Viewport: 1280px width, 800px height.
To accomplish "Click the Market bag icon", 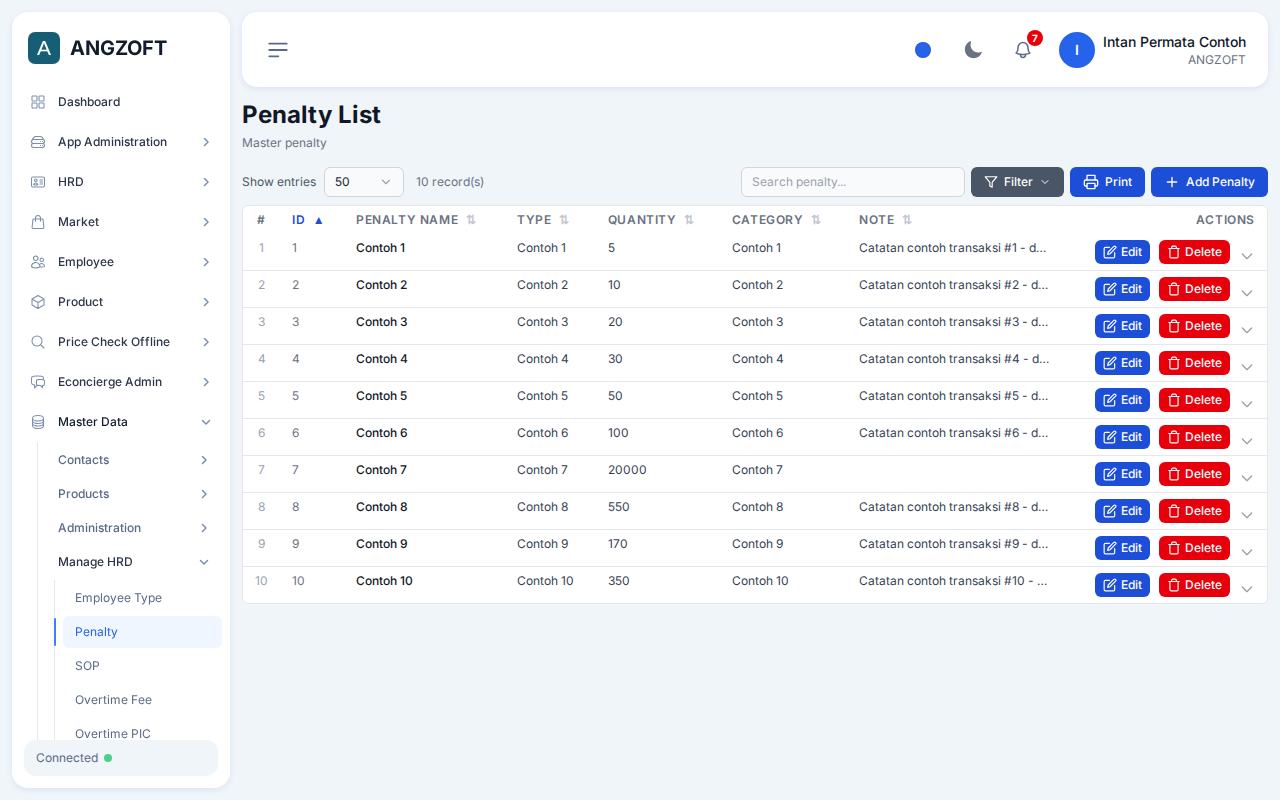I will point(38,222).
